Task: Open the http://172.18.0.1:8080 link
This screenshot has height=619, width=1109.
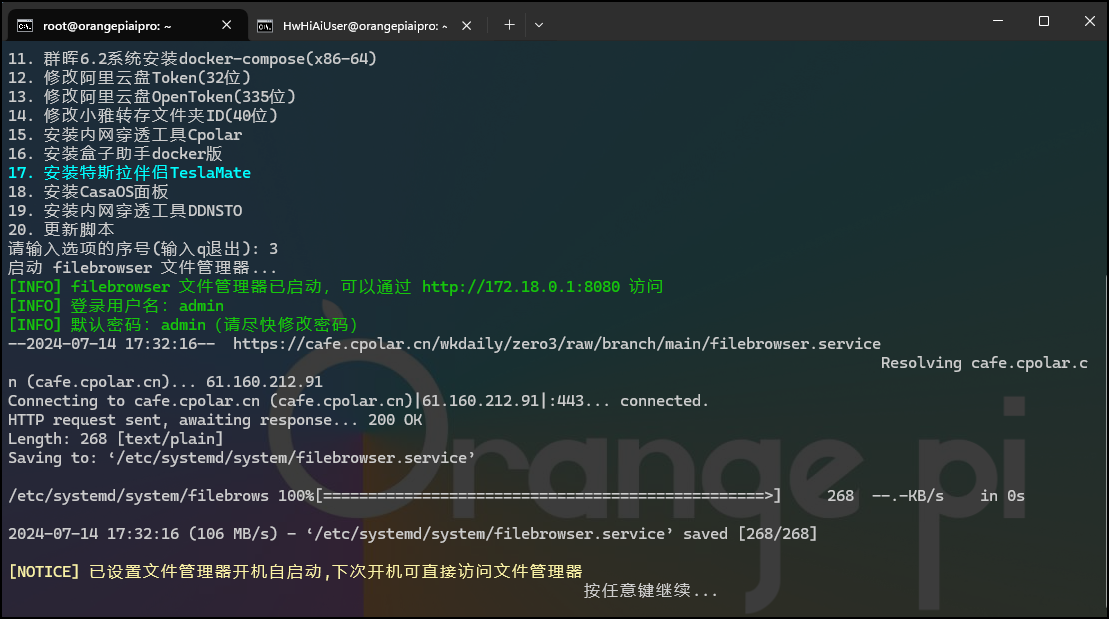Action: [521, 287]
